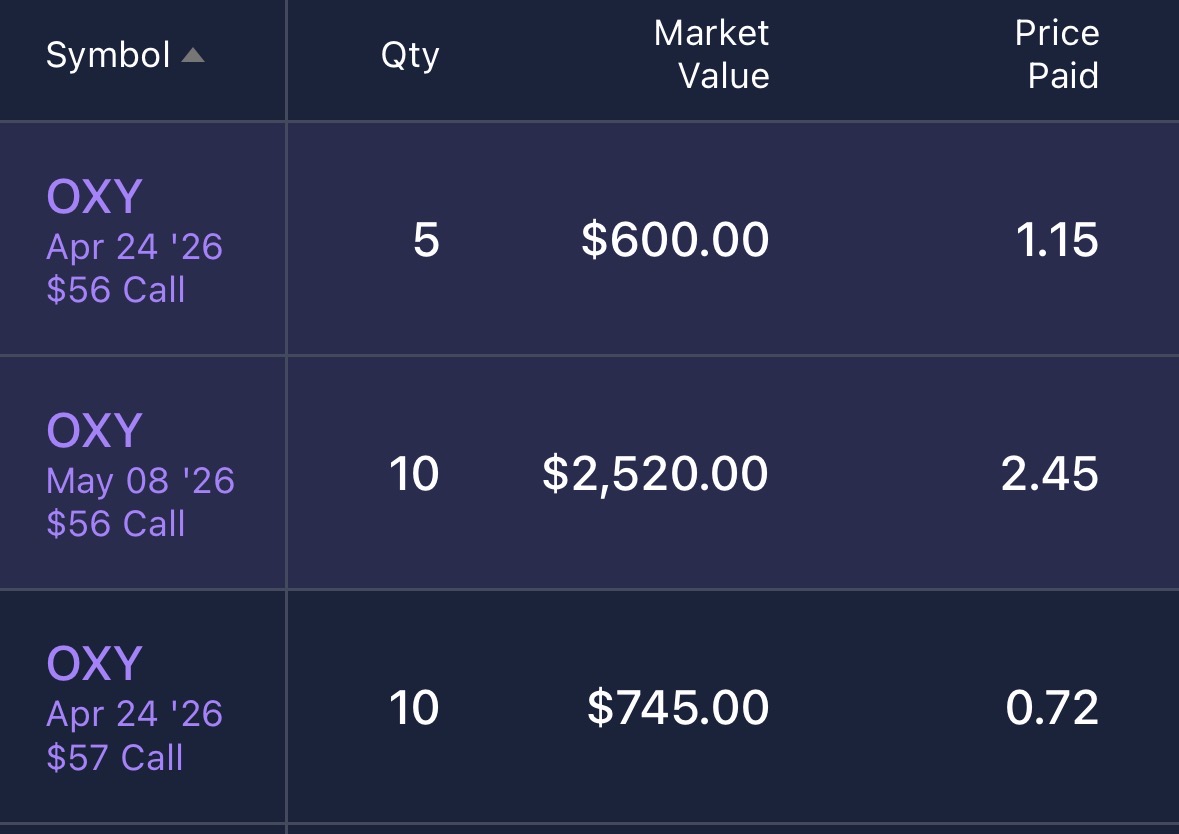Tap the May 08 '26 expiration date text
This screenshot has height=834, width=1179.
(140, 481)
